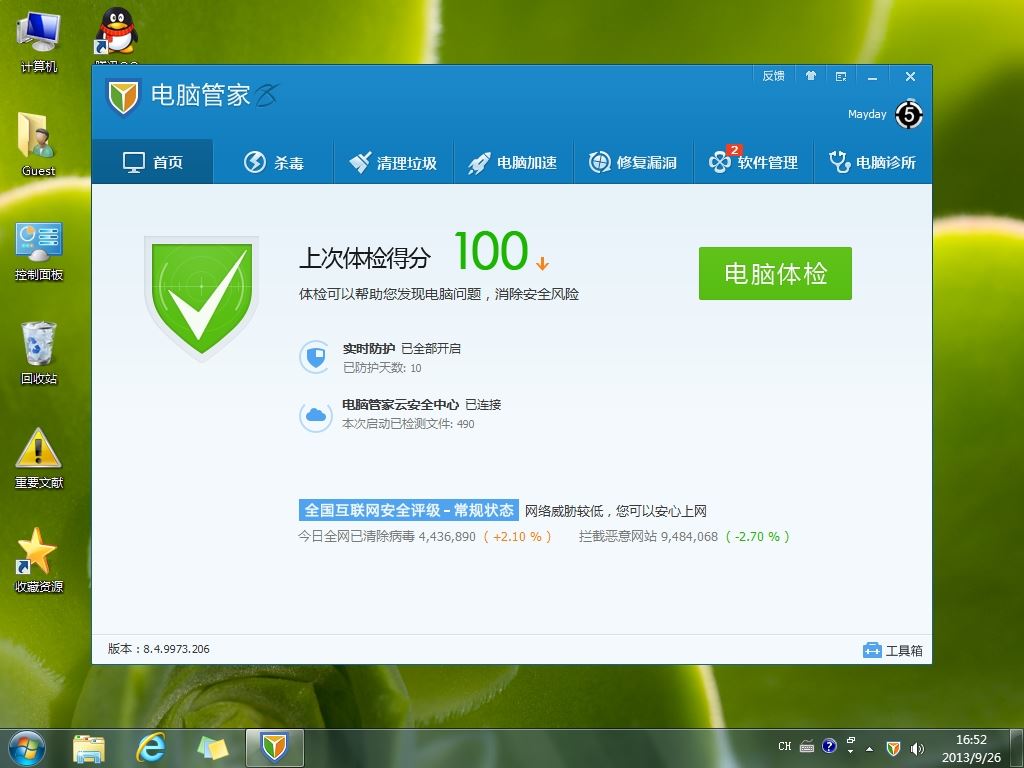
Task: Click the CH input language indicator
Action: 784,746
